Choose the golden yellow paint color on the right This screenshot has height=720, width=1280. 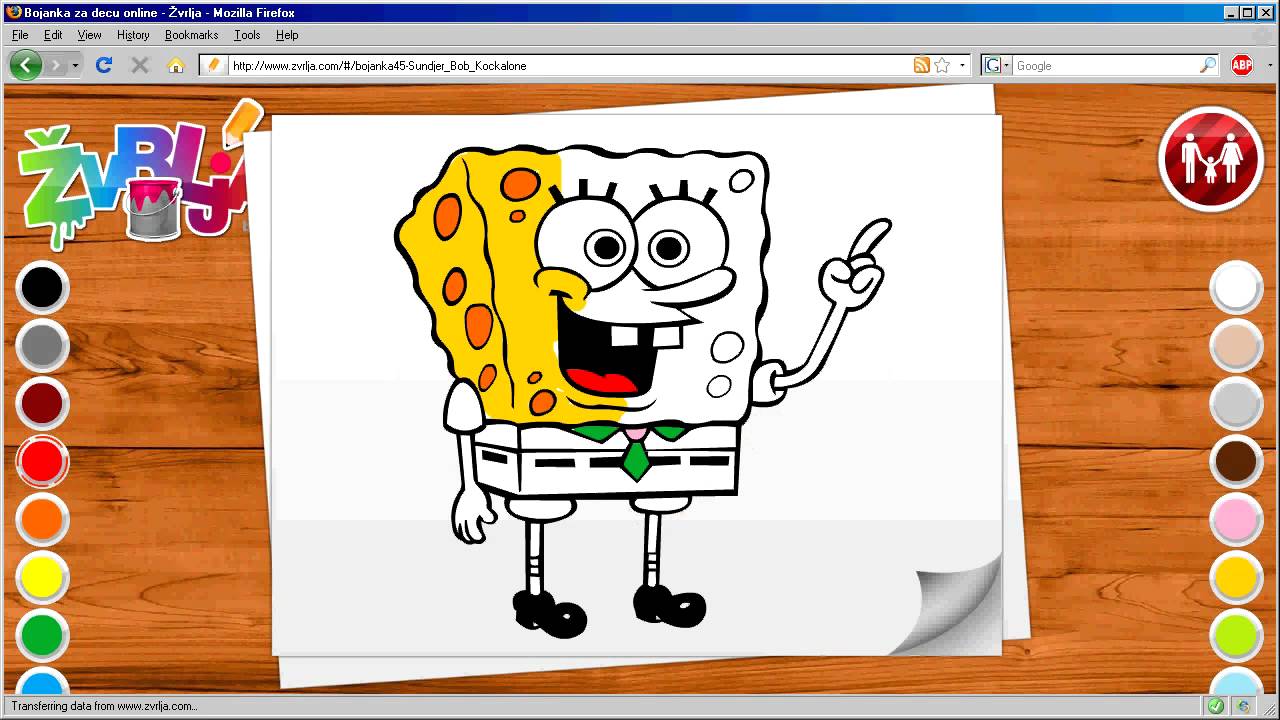(1236, 578)
